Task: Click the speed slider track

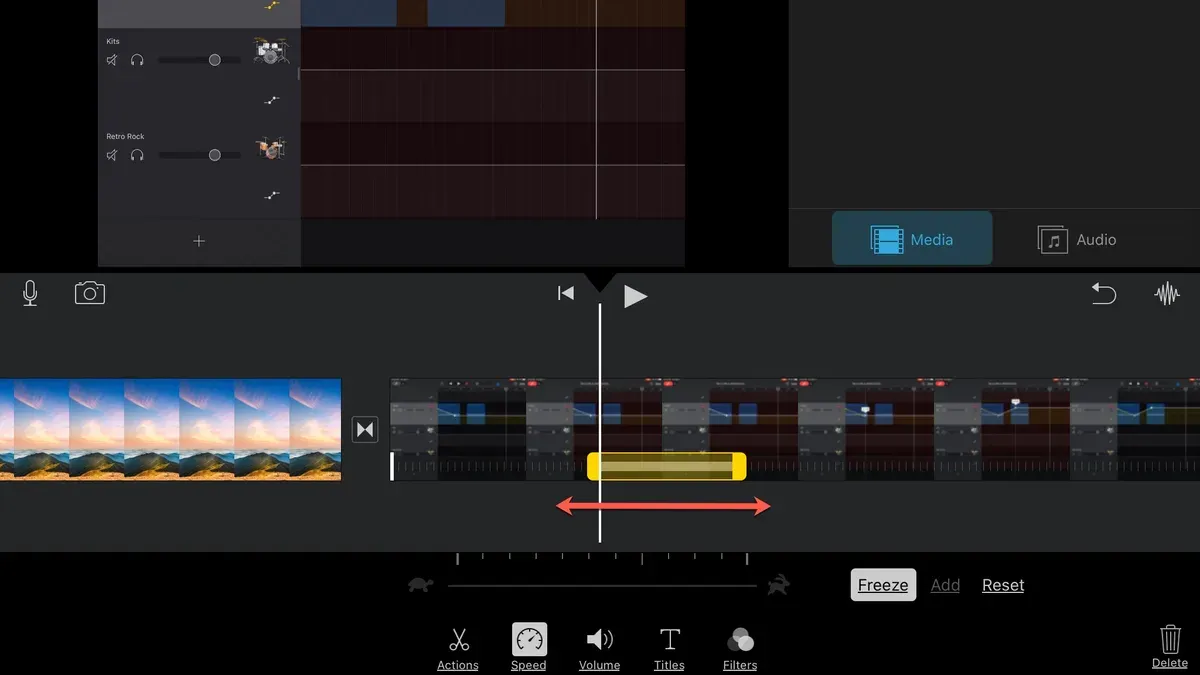Action: tap(602, 586)
